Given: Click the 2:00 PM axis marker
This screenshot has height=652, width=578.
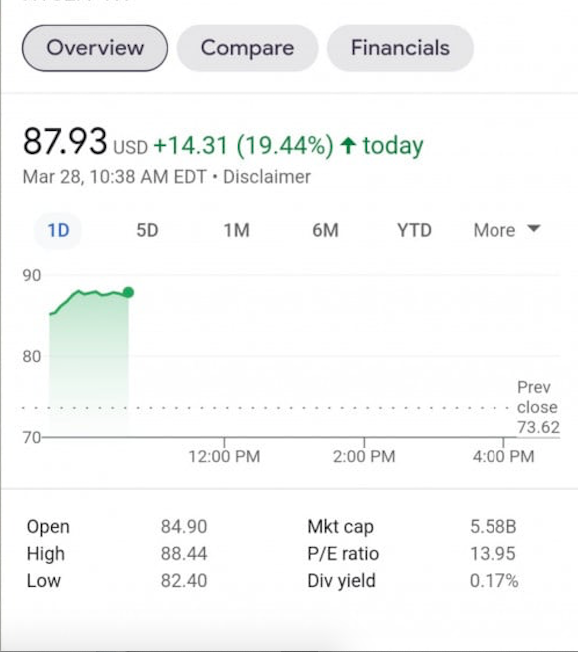Looking at the screenshot, I should [364, 456].
